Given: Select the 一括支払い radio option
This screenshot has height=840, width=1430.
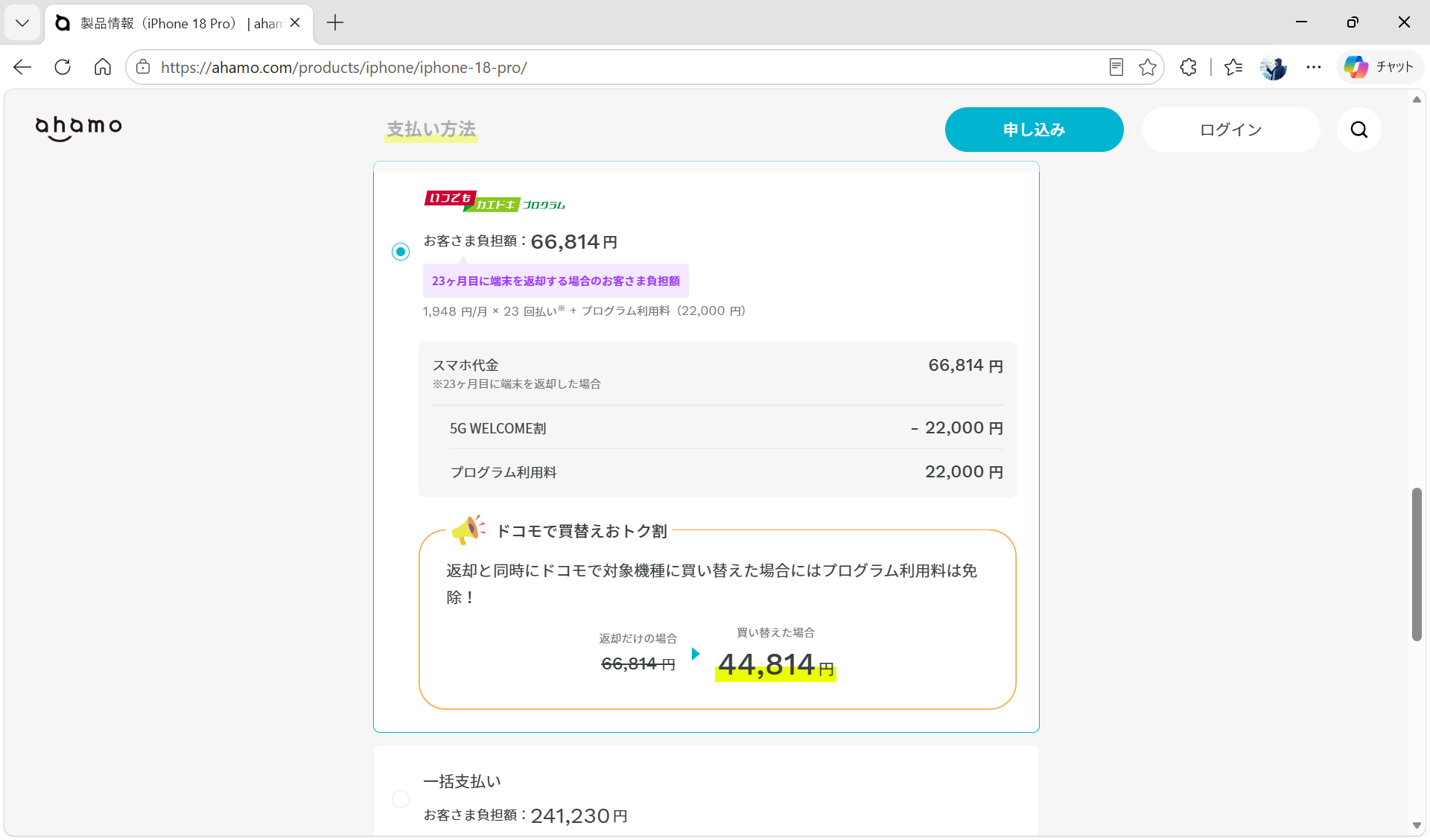Looking at the screenshot, I should [x=401, y=799].
